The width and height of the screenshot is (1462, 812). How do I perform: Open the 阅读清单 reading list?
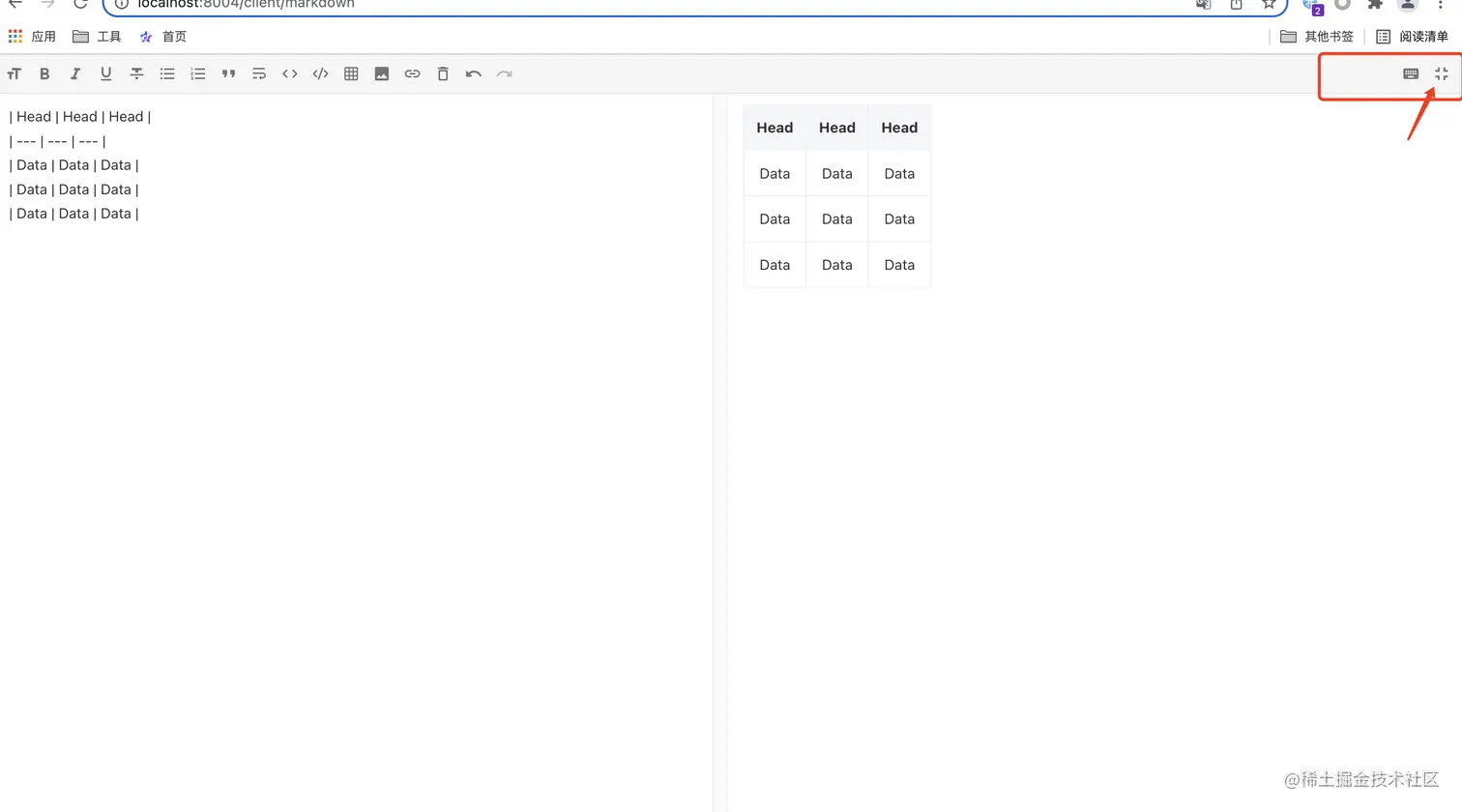click(x=1412, y=37)
